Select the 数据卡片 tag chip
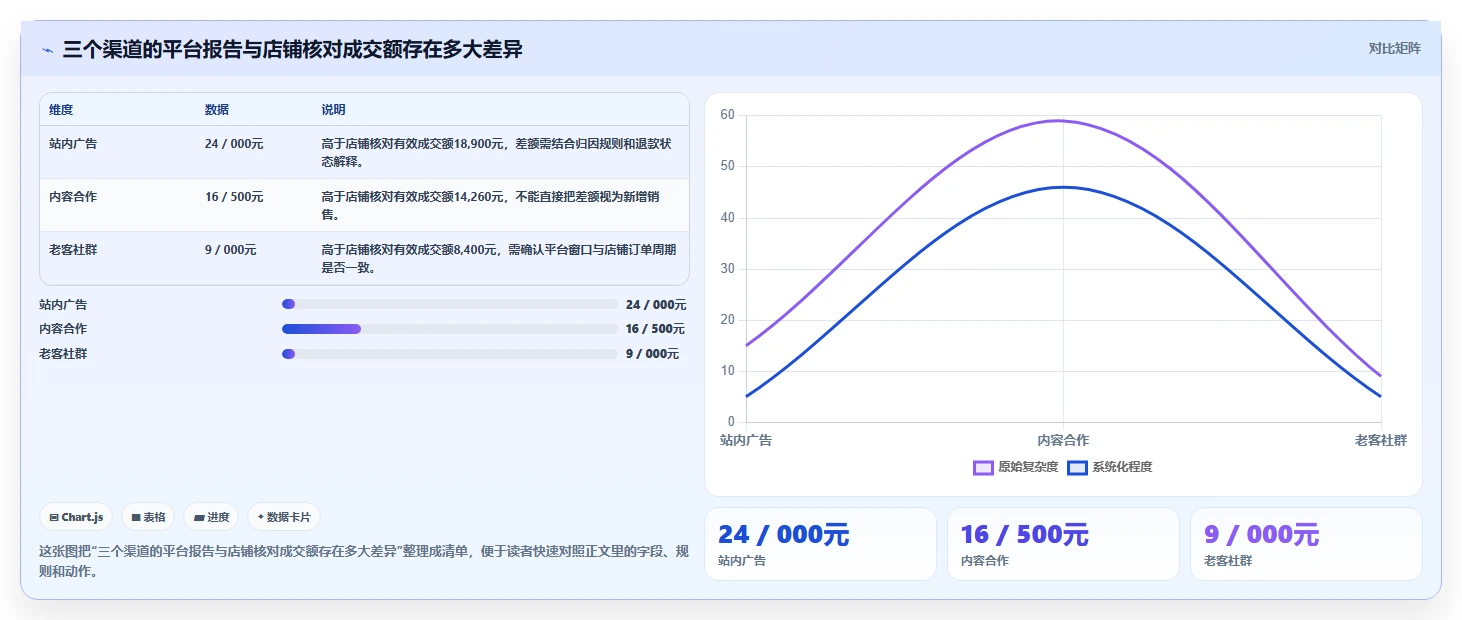This screenshot has height=620, width=1462. pos(284,517)
